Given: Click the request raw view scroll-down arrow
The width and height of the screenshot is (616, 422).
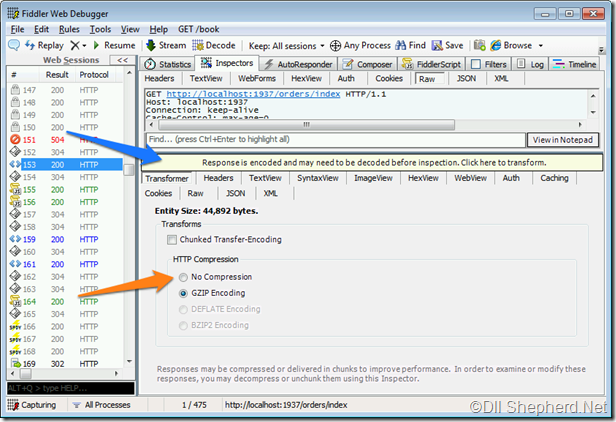Looking at the screenshot, I should [593, 112].
